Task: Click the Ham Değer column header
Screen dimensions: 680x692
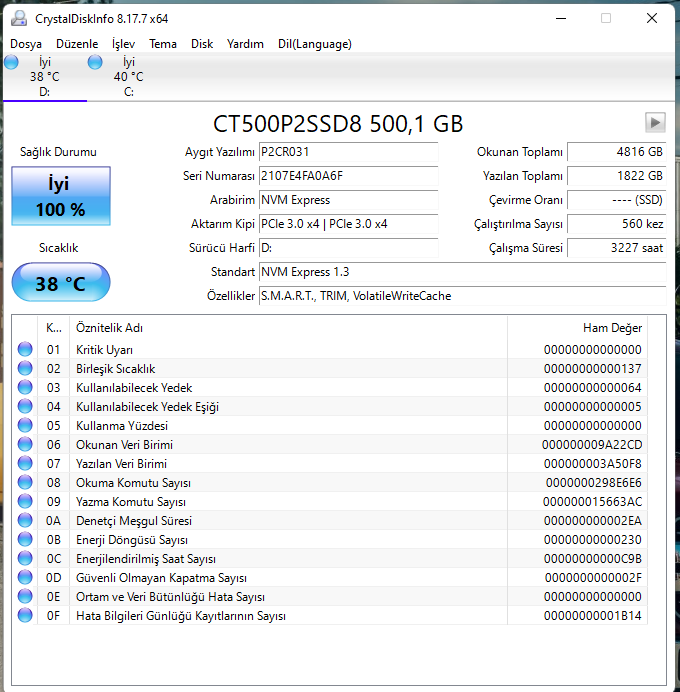Action: tap(577, 328)
